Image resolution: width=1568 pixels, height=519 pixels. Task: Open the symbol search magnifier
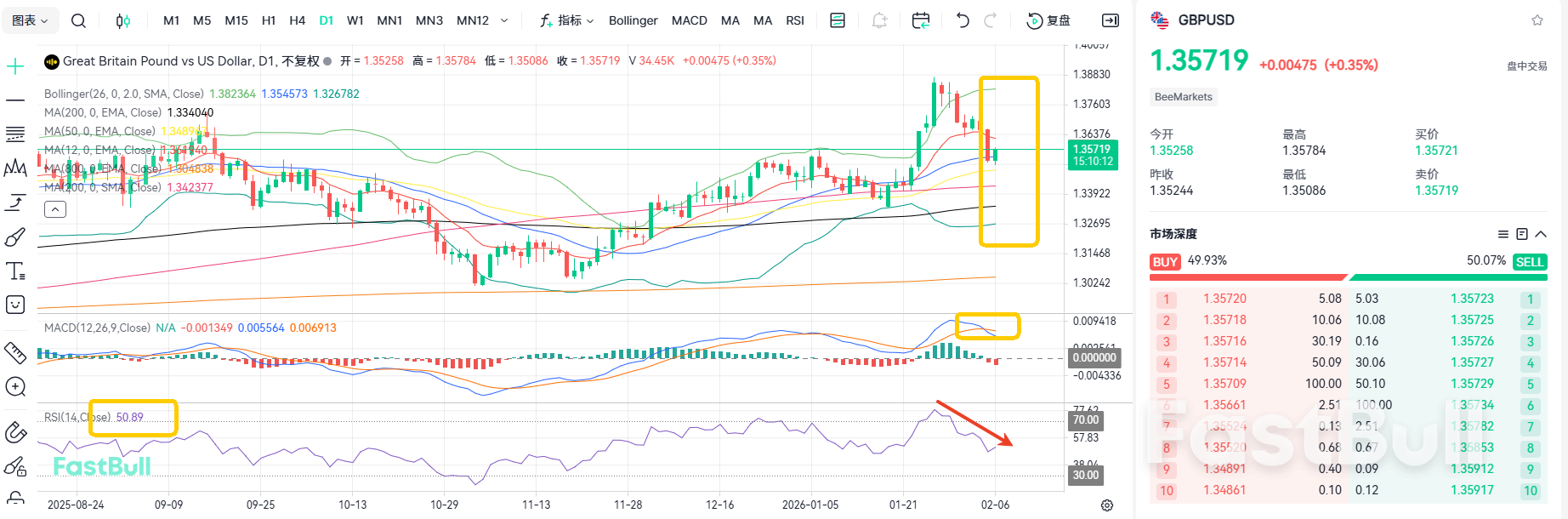click(78, 20)
